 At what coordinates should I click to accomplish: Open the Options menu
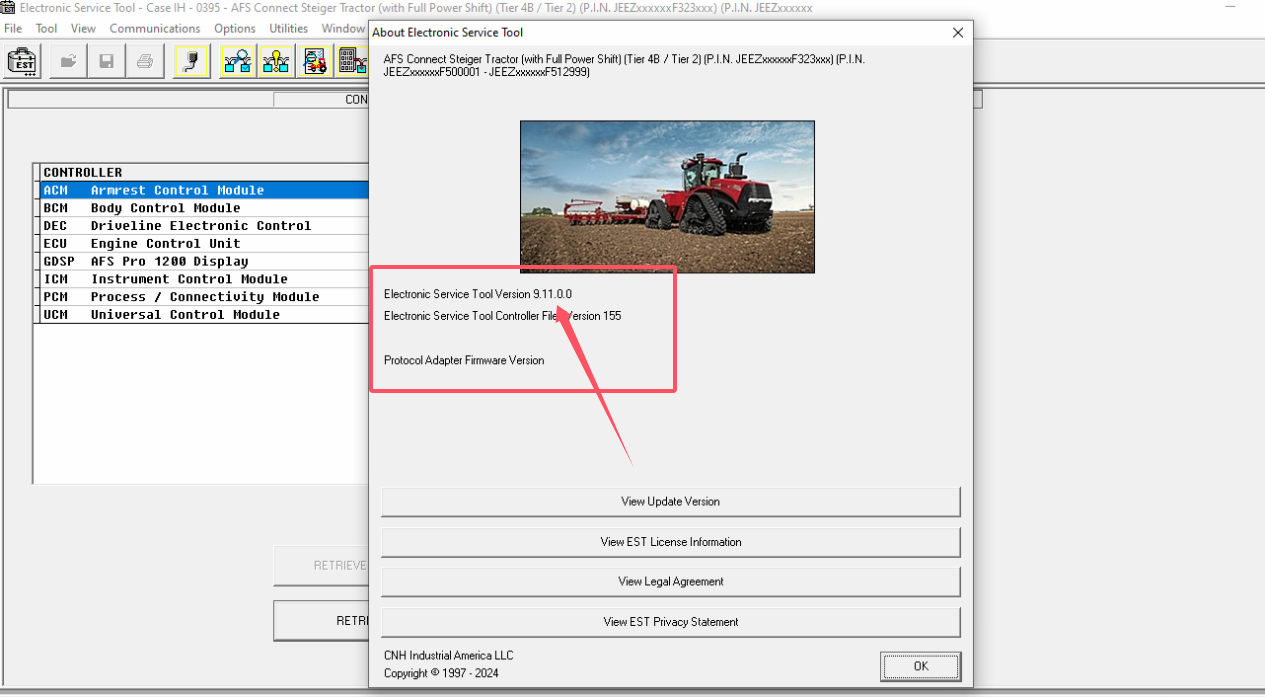click(x=235, y=28)
